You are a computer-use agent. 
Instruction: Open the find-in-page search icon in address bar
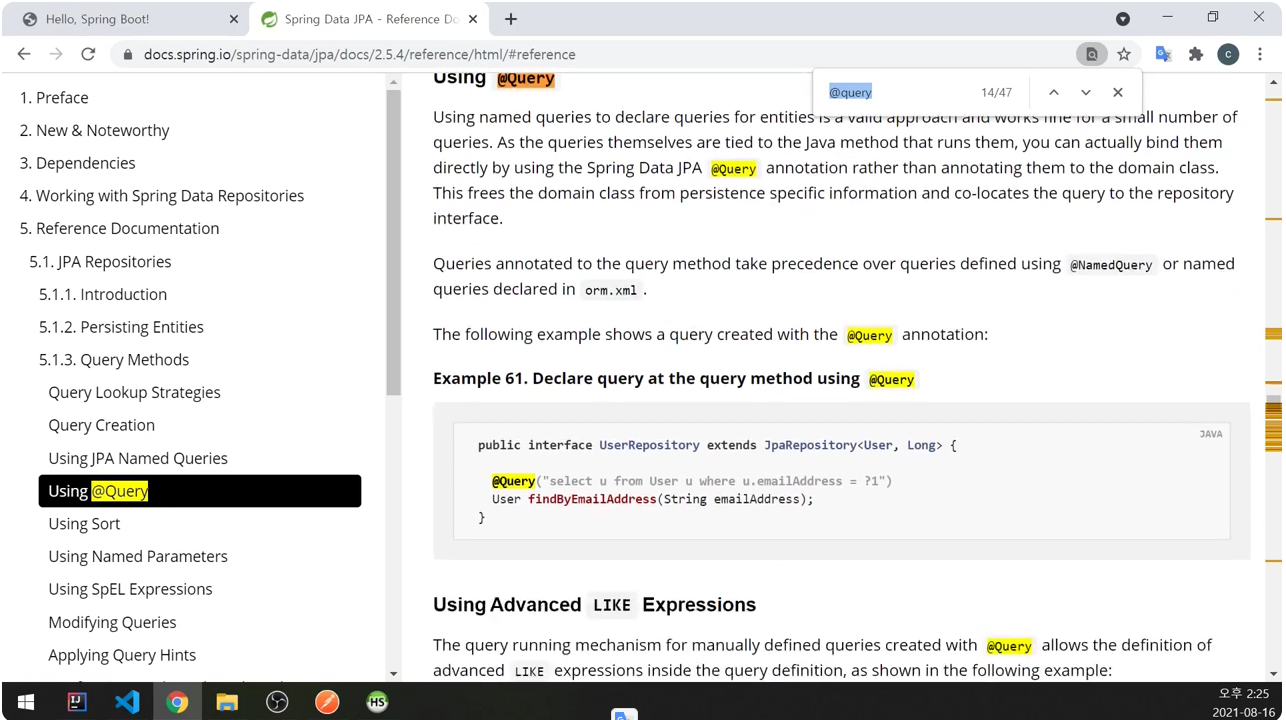(1092, 54)
